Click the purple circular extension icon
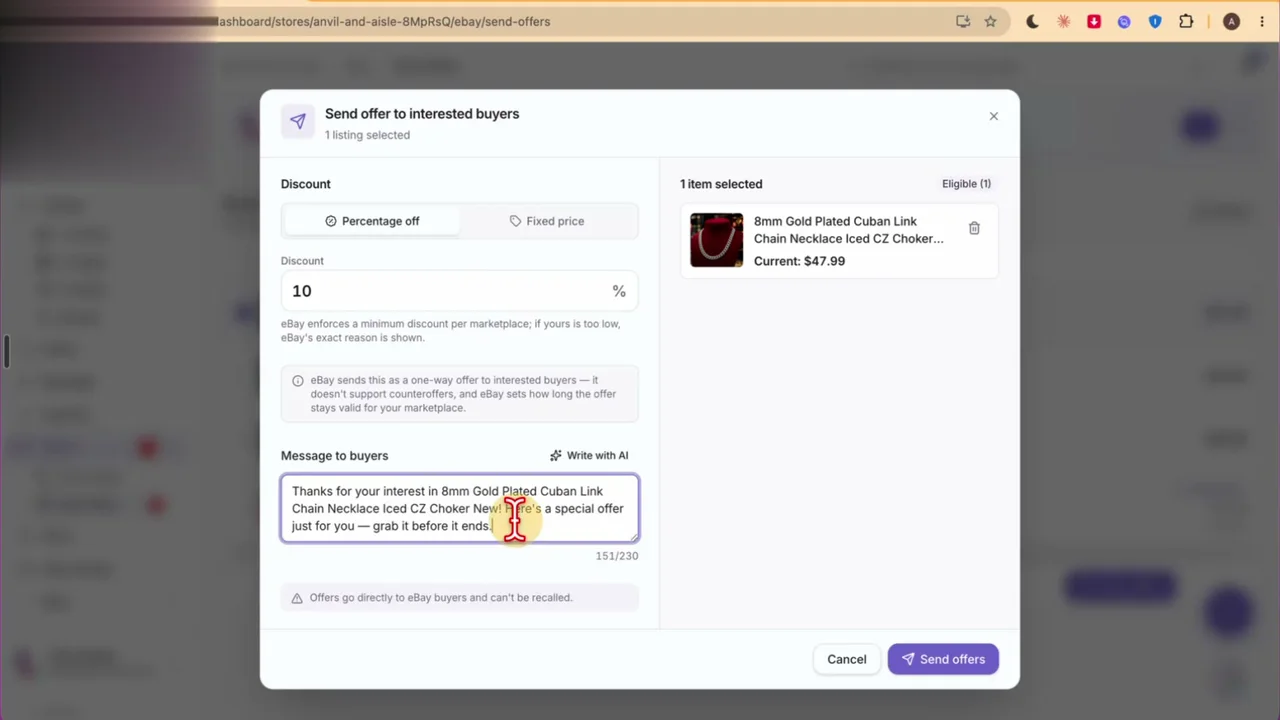This screenshot has width=1280, height=720. (1124, 21)
